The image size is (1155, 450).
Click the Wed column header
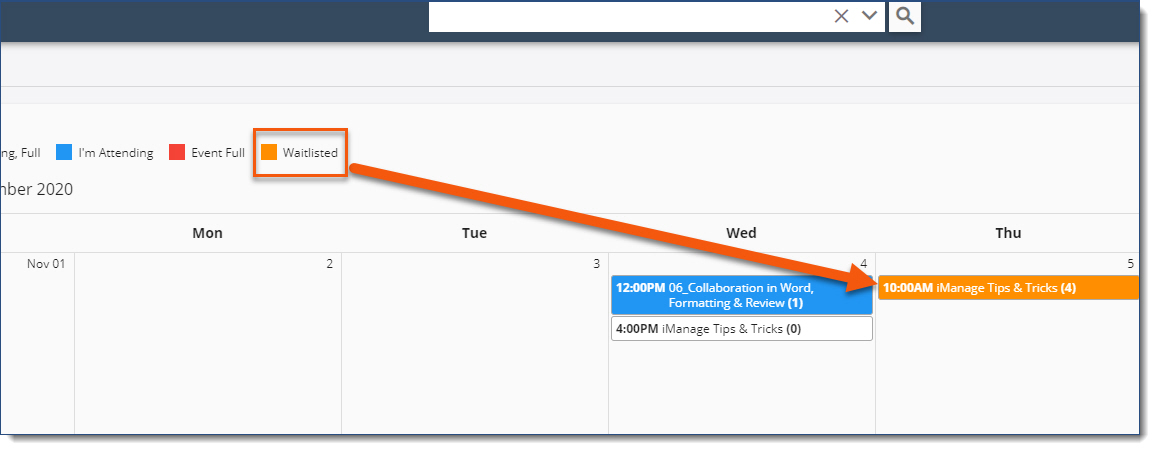[x=742, y=233]
